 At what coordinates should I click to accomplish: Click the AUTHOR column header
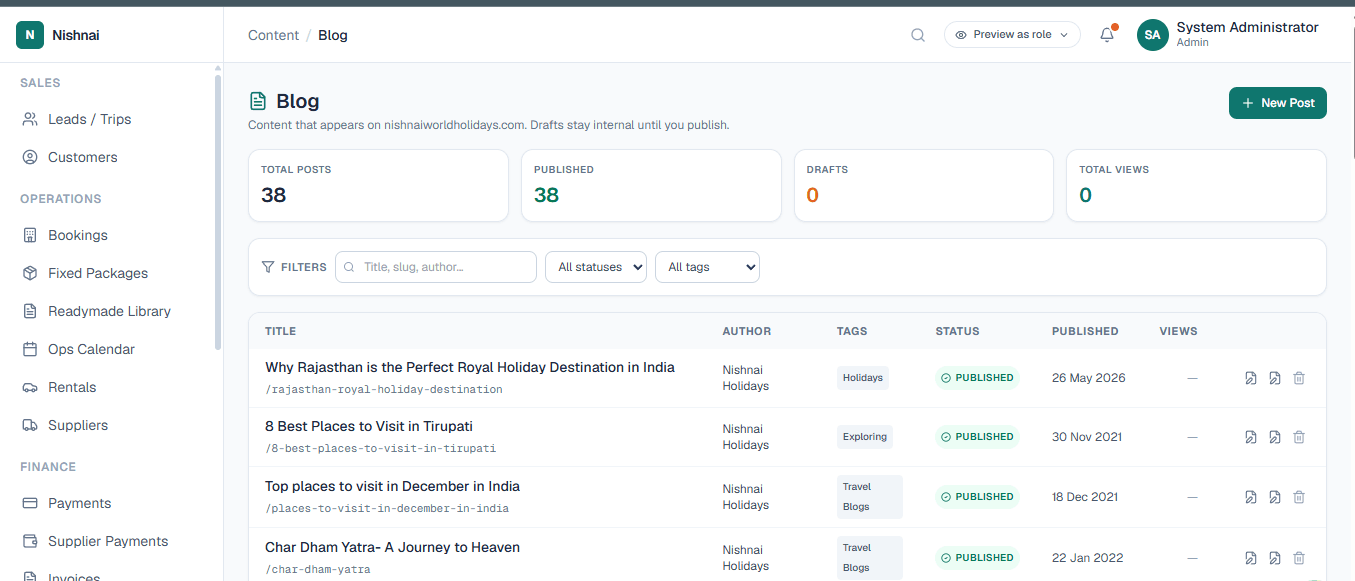pos(747,331)
